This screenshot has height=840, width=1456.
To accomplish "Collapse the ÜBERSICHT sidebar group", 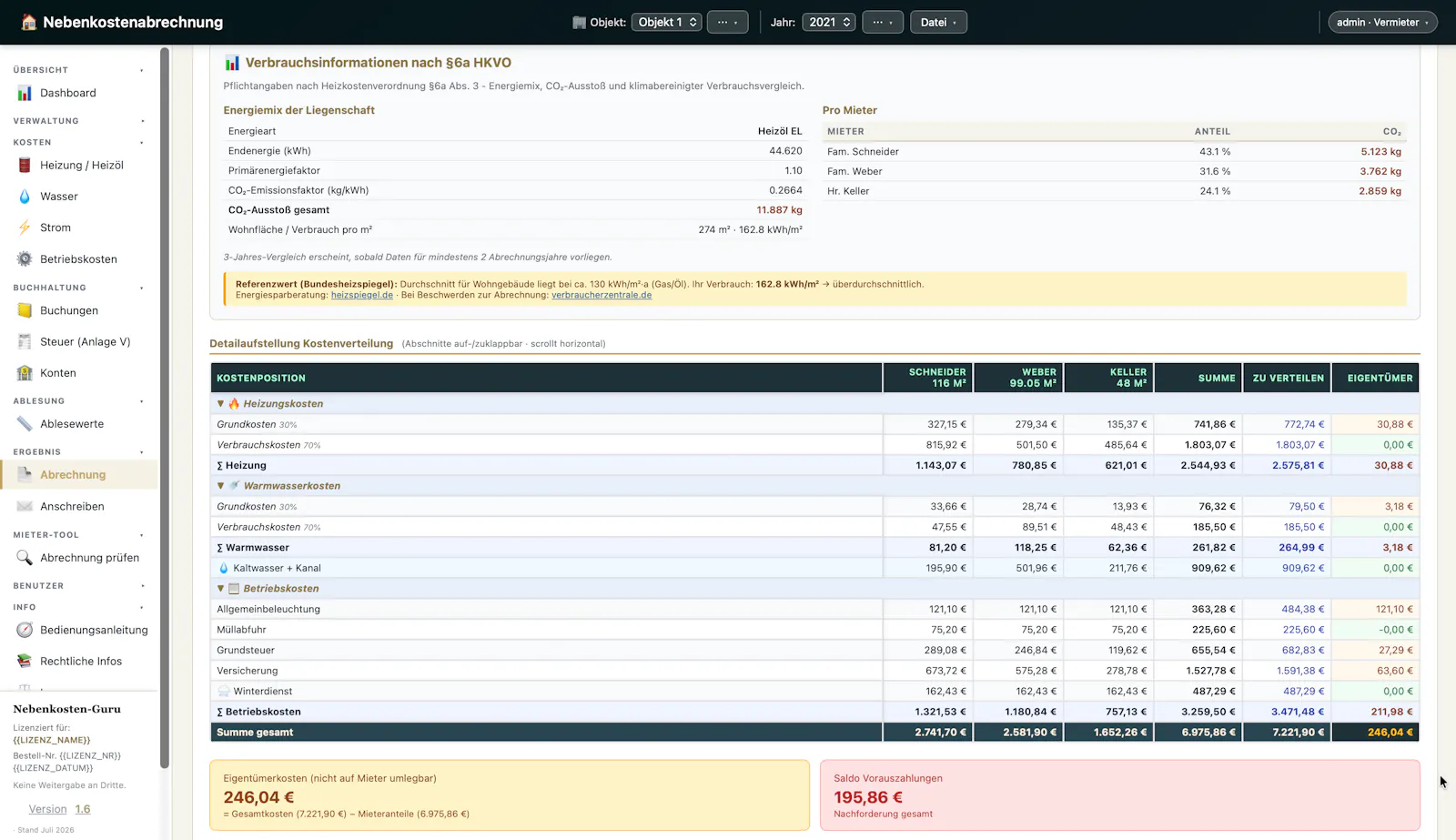I will pos(79,70).
